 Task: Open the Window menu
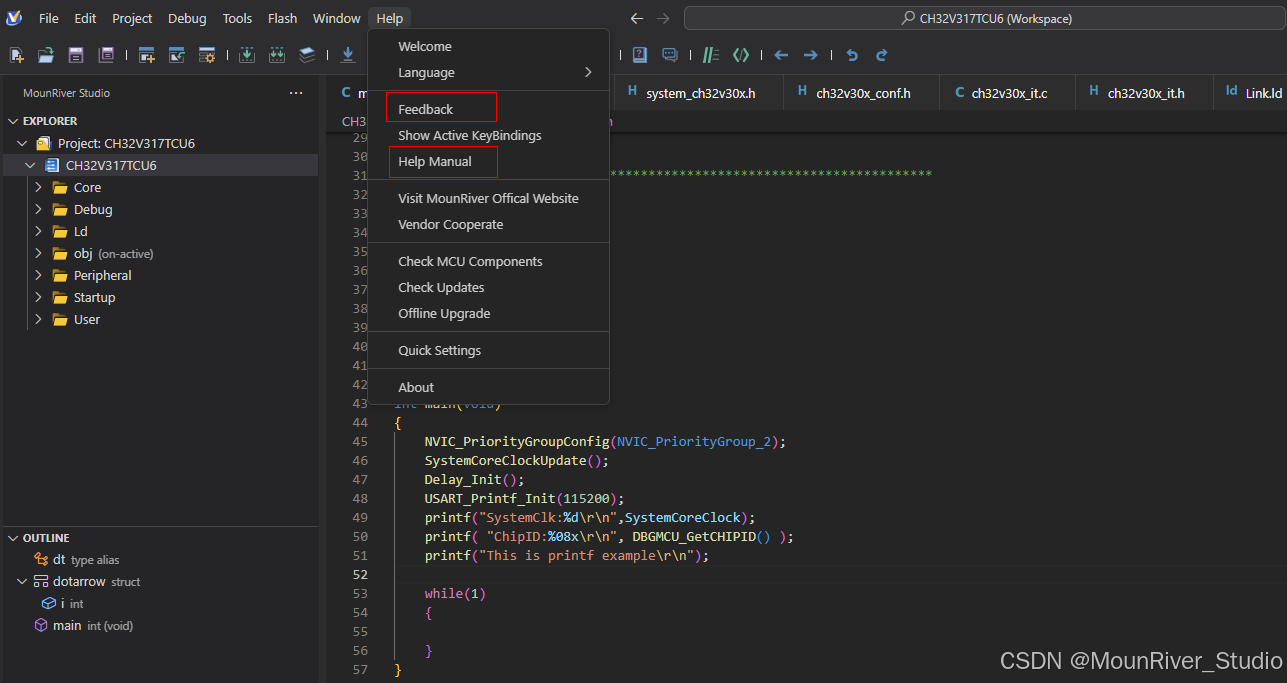coord(337,18)
